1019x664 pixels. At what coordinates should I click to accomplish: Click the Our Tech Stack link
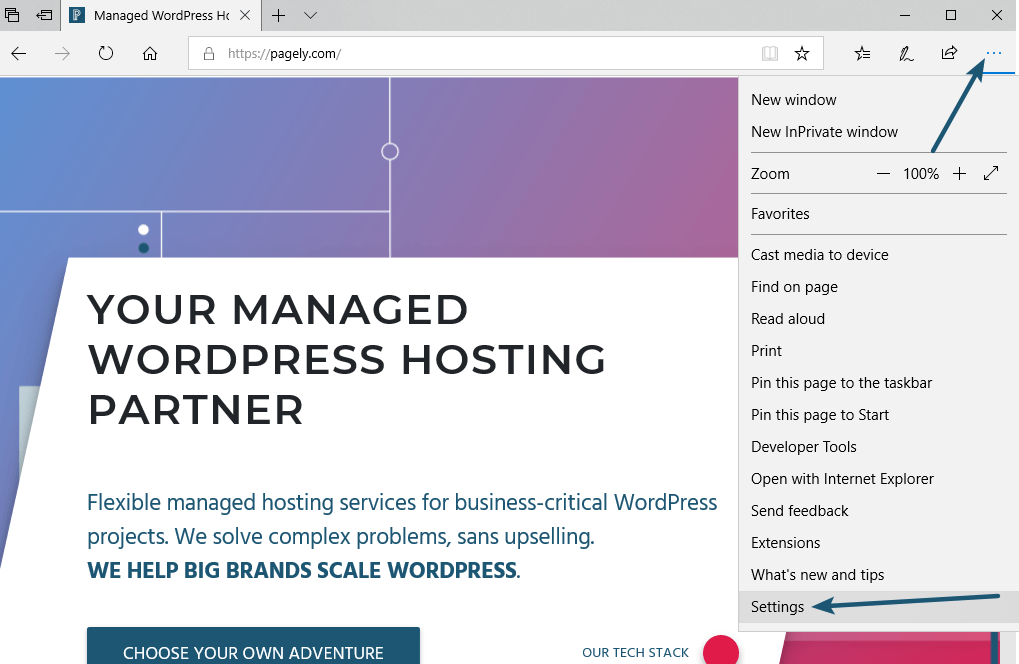pos(635,652)
